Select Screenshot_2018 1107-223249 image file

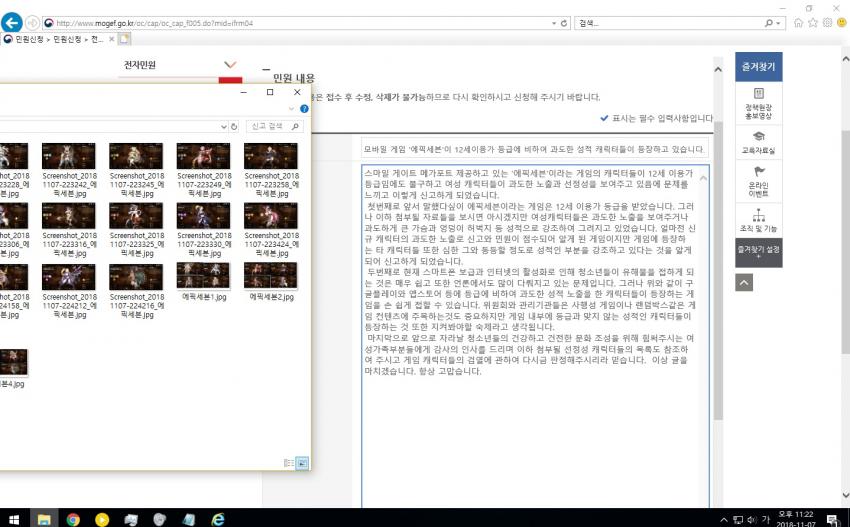(203, 170)
